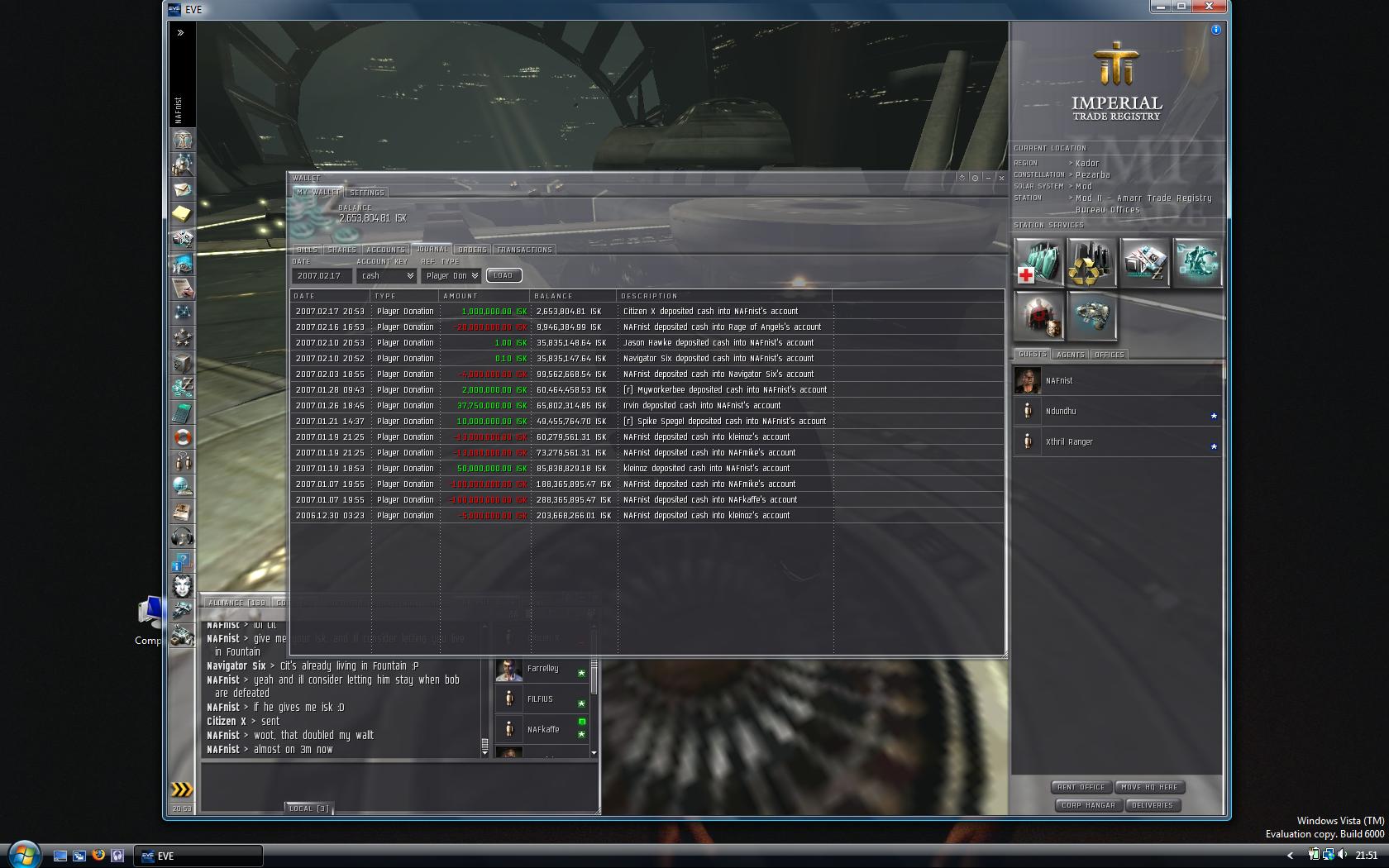The height and width of the screenshot is (868, 1389).
Task: Click the Move HQ Here button
Action: (1149, 787)
